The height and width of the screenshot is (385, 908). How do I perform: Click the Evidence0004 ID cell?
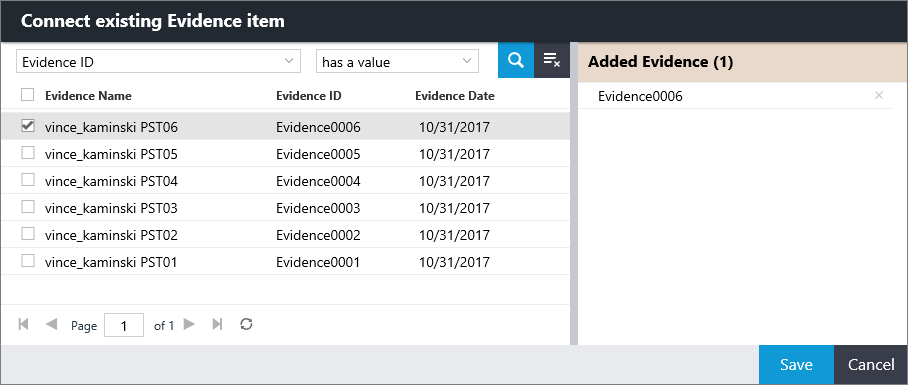pyautogui.click(x=318, y=182)
